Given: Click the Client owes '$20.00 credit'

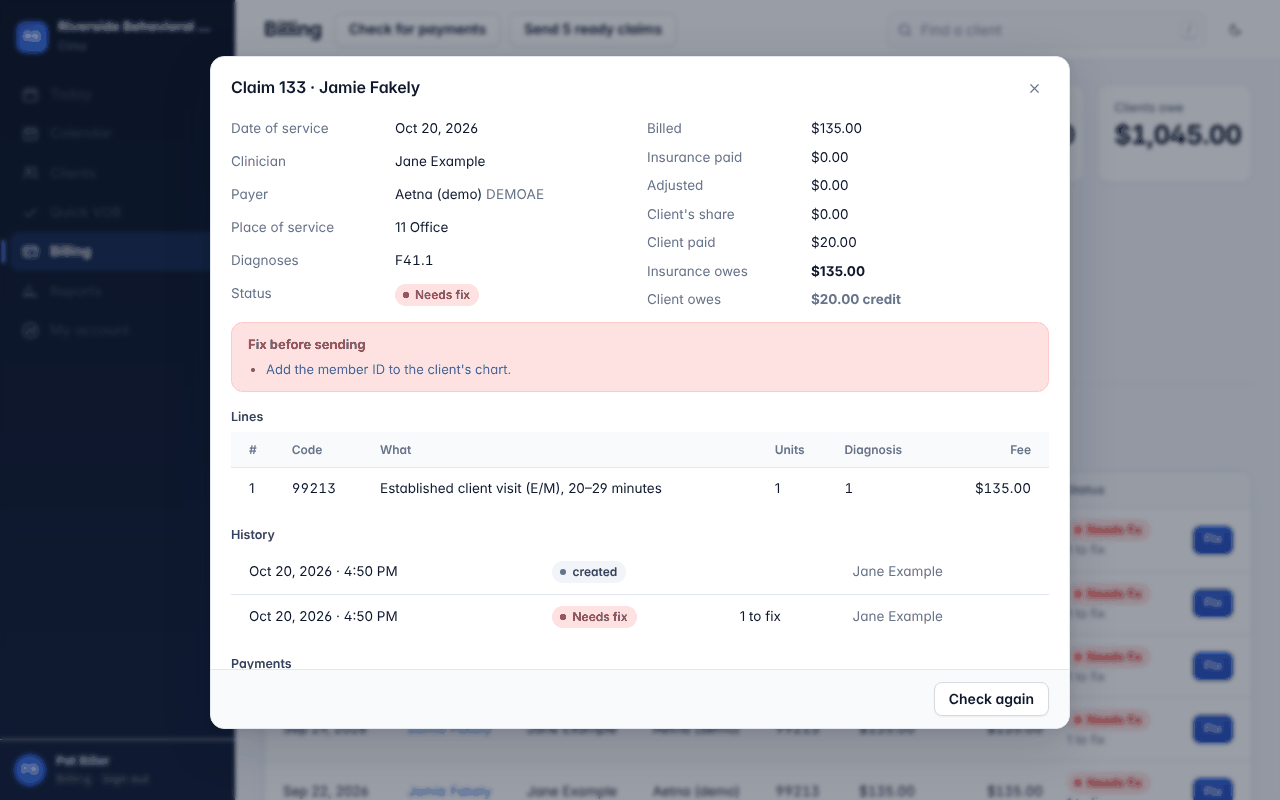Looking at the screenshot, I should tap(856, 299).
